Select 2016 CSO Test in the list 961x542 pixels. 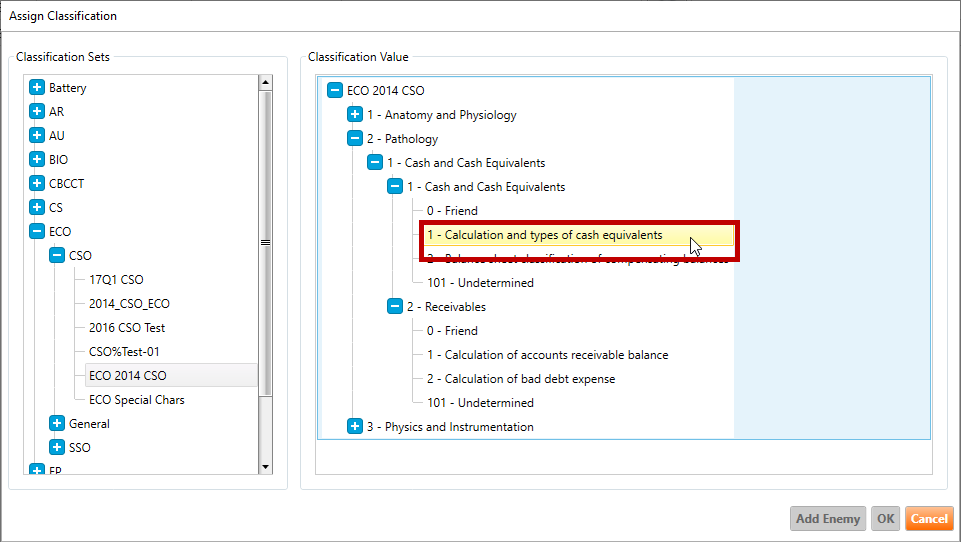click(x=127, y=328)
